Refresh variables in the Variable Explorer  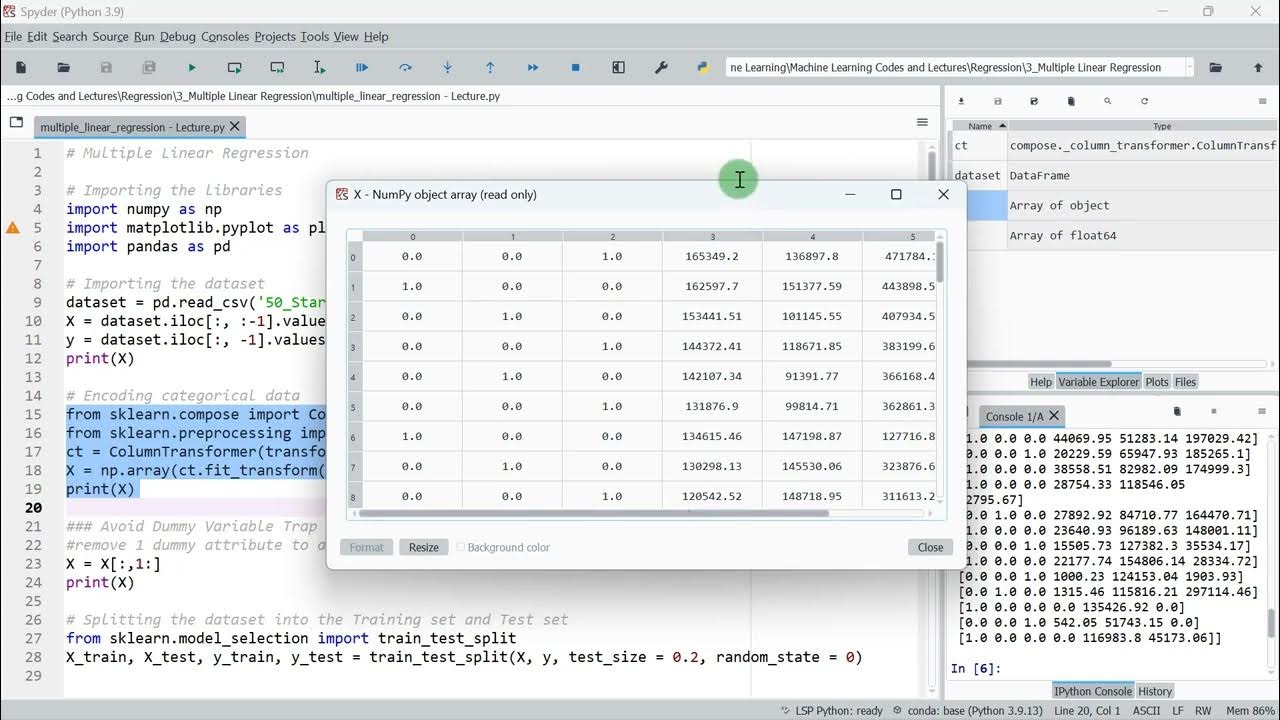click(1144, 101)
